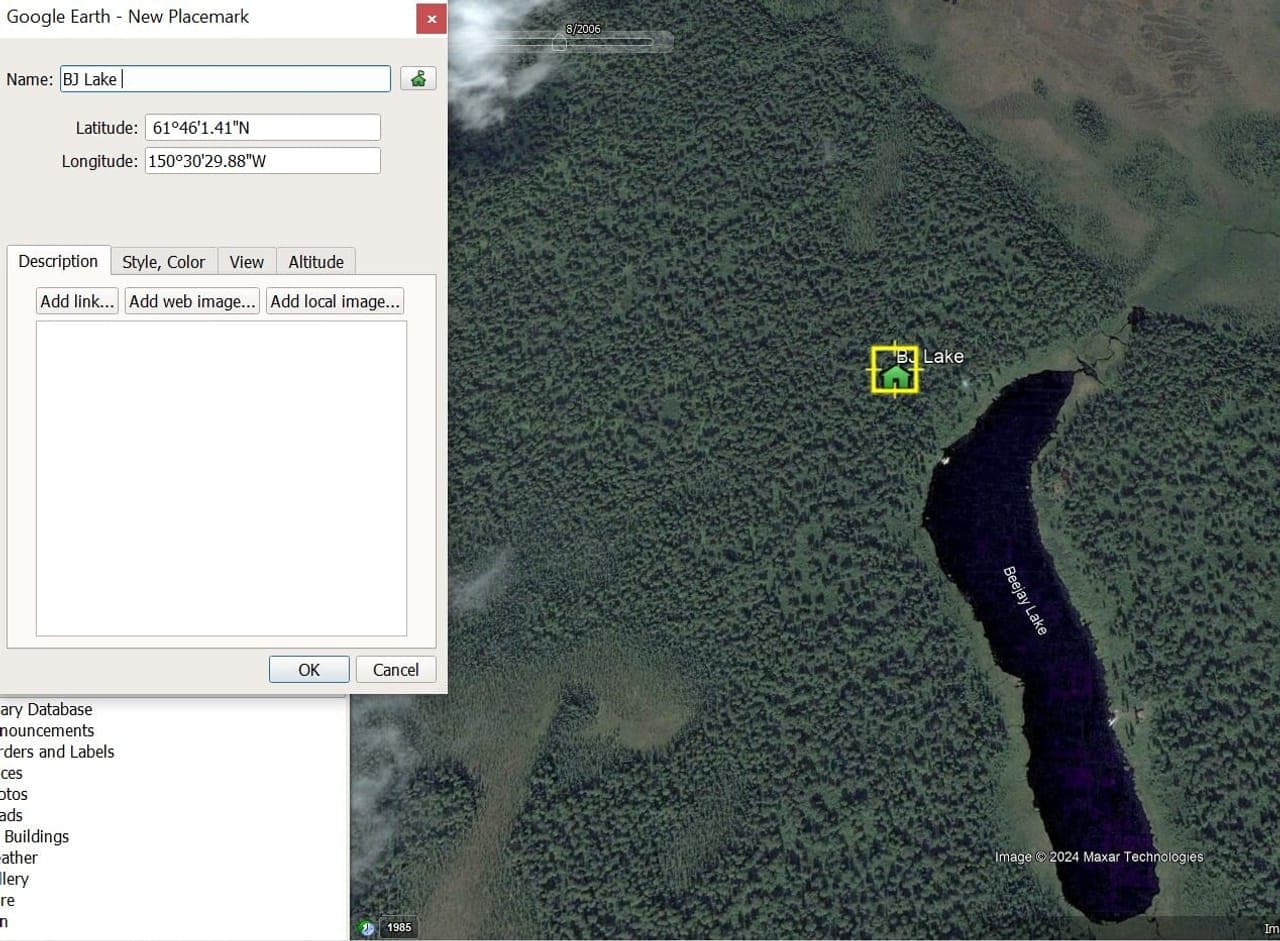Click the Add web image... button
The image size is (1280, 941).
coord(192,301)
